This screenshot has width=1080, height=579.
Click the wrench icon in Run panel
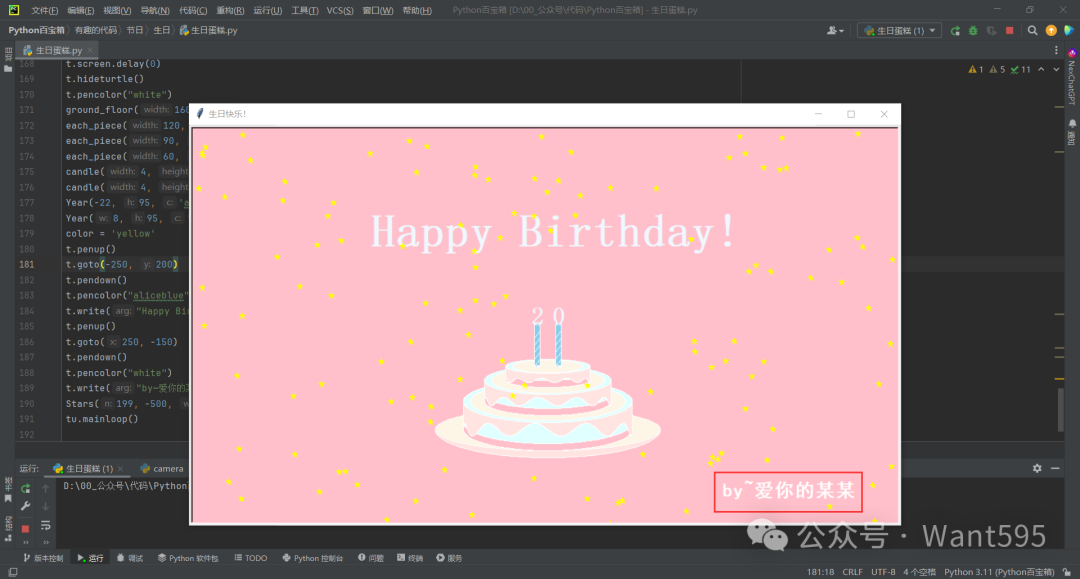tap(25, 506)
